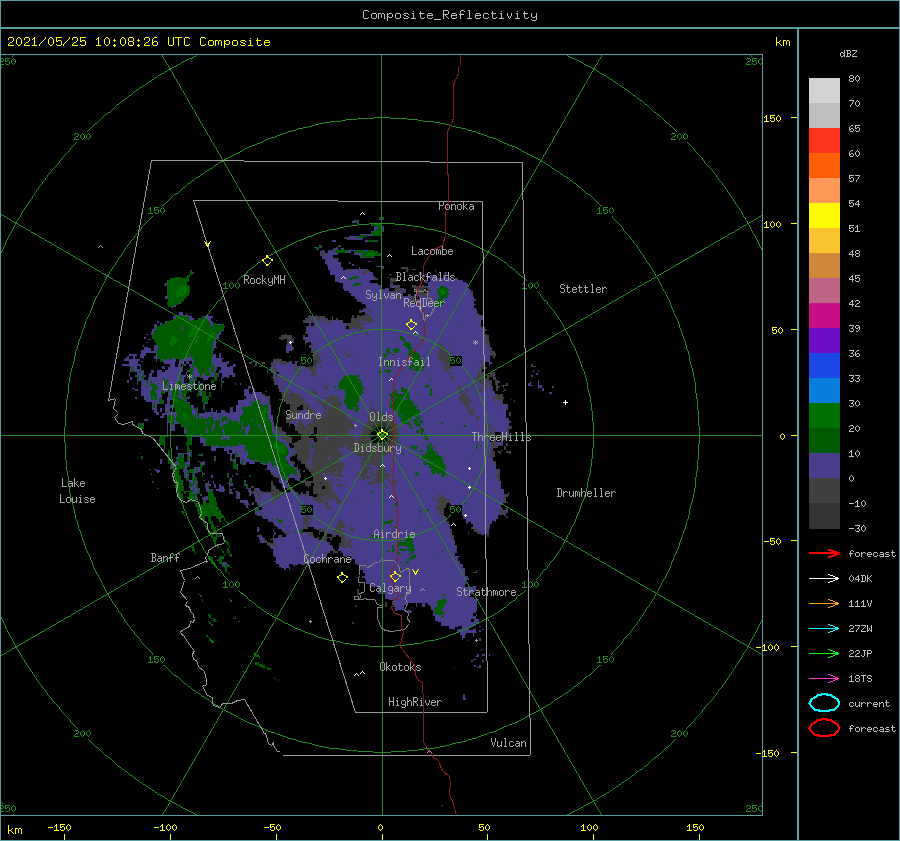Click the Lake Louise label
The image size is (900, 841).
pos(77,491)
